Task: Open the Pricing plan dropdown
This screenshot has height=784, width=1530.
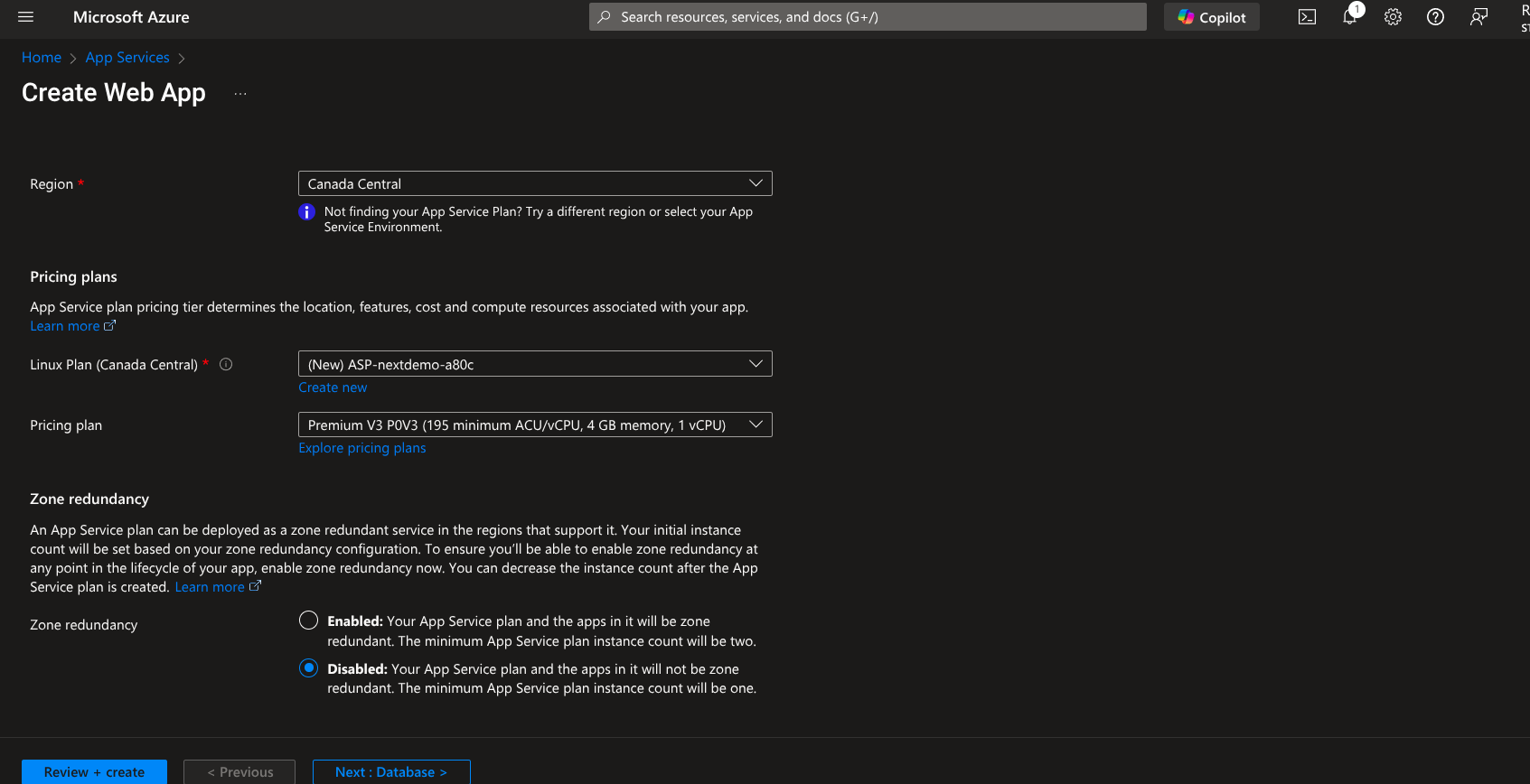Action: click(x=535, y=425)
